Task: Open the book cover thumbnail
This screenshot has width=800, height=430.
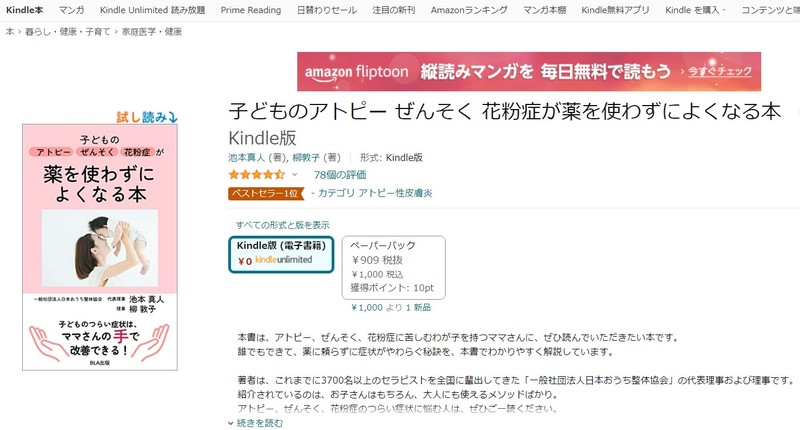Action: [100, 247]
